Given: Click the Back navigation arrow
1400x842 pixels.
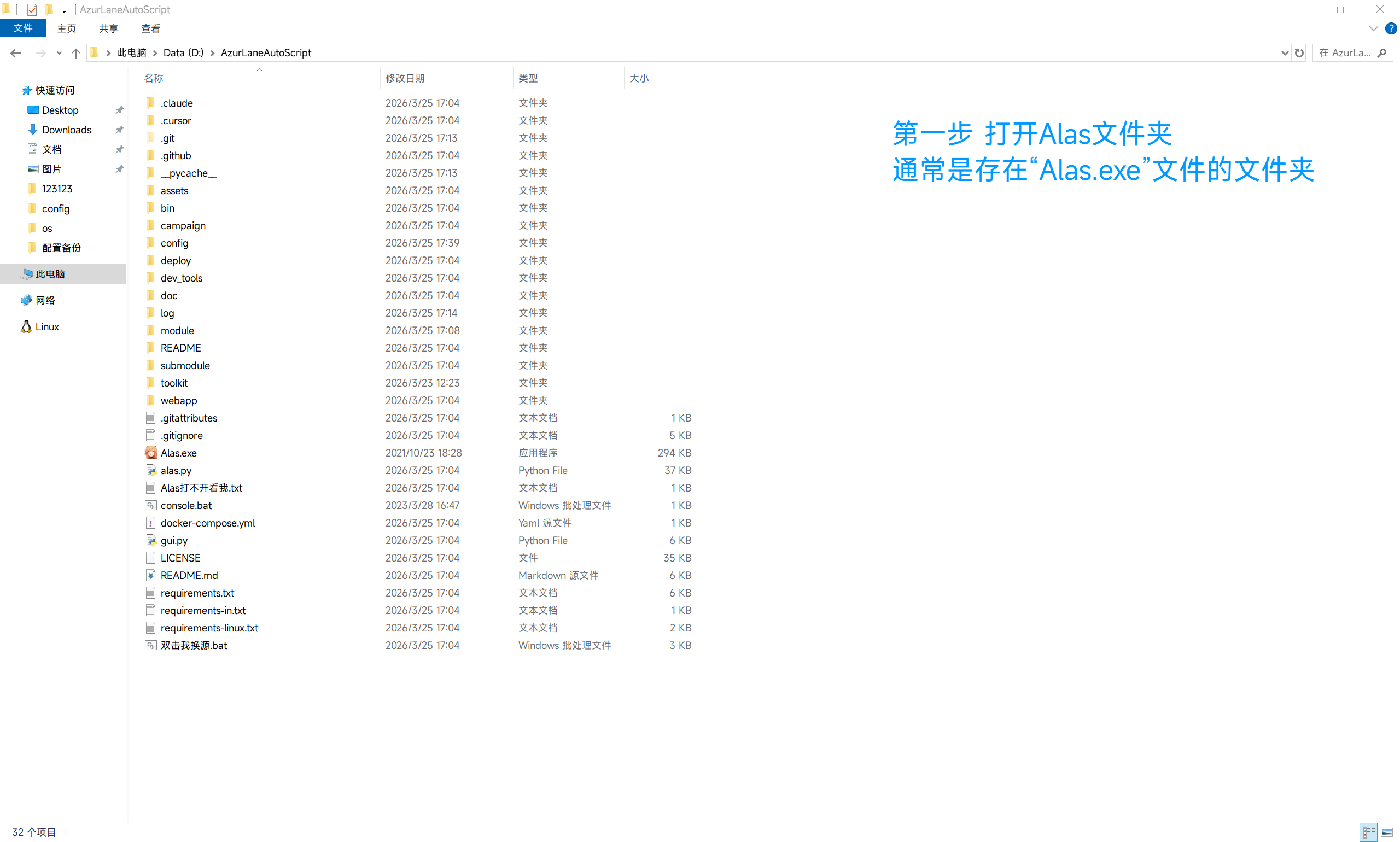Looking at the screenshot, I should coord(15,53).
